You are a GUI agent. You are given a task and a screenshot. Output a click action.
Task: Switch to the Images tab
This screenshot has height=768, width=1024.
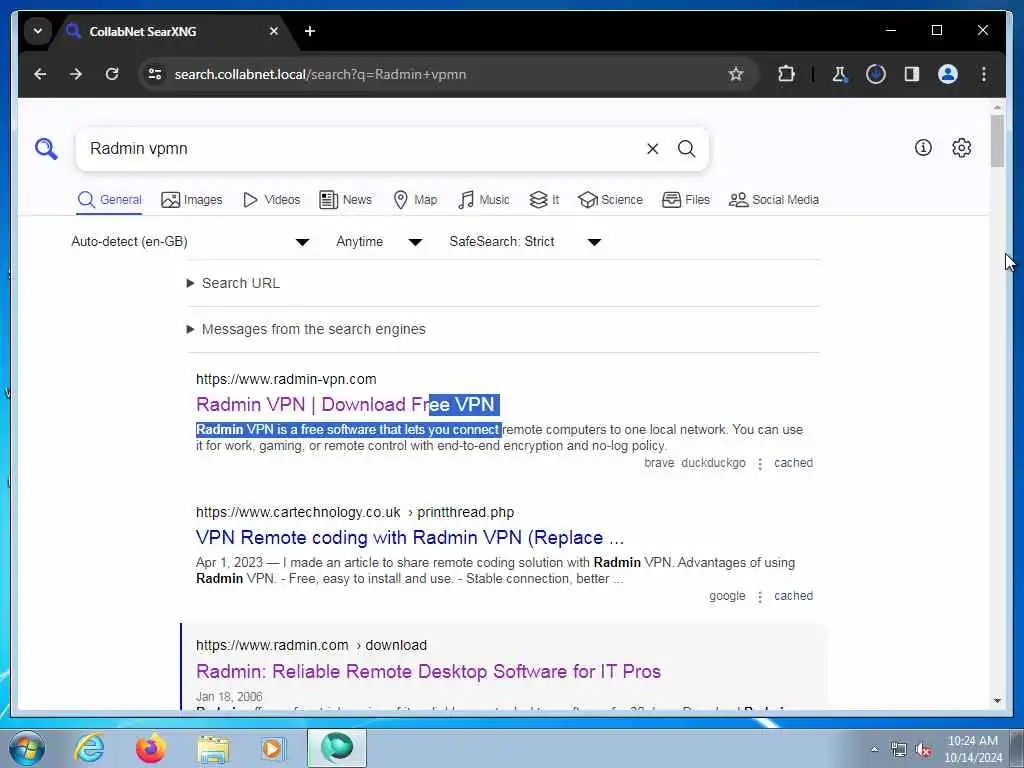click(191, 200)
